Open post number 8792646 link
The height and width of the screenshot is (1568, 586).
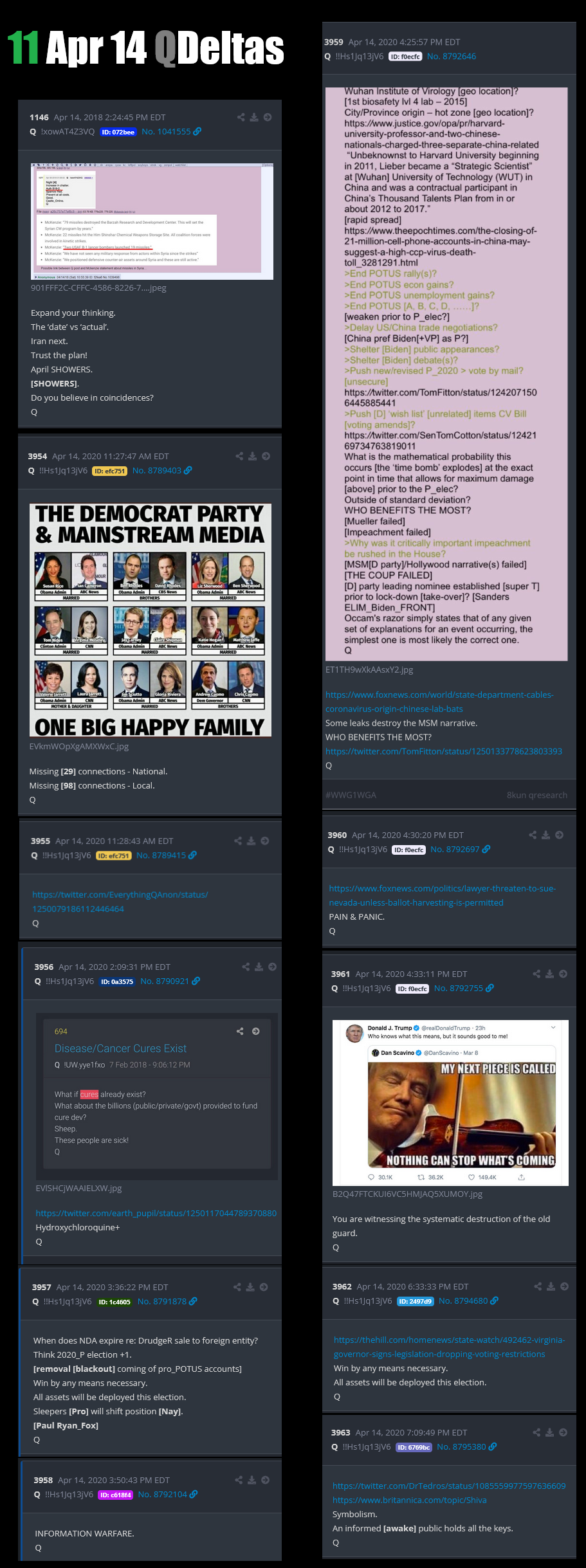click(x=452, y=56)
